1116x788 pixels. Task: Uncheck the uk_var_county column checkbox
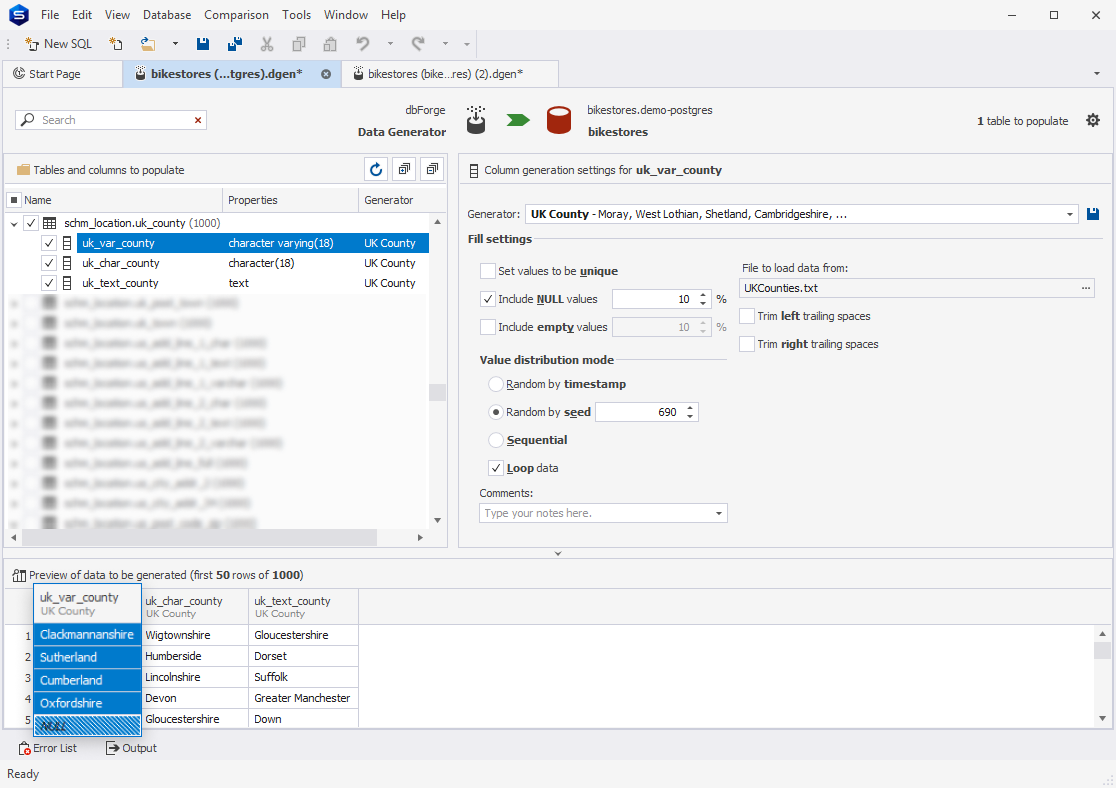pos(48,243)
